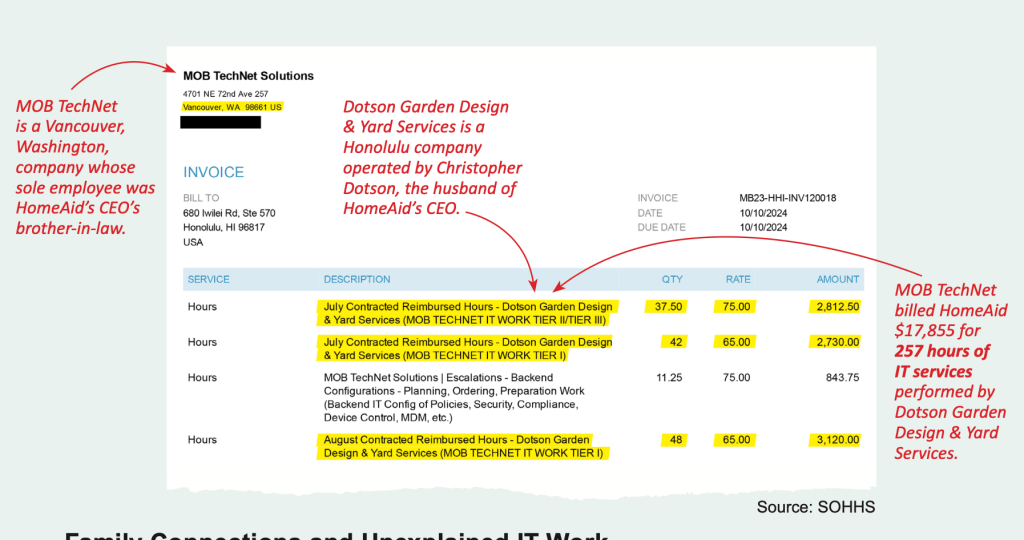The image size is (1024, 540).
Task: Select the July TIER II/TIER III description
Action: click(468, 313)
